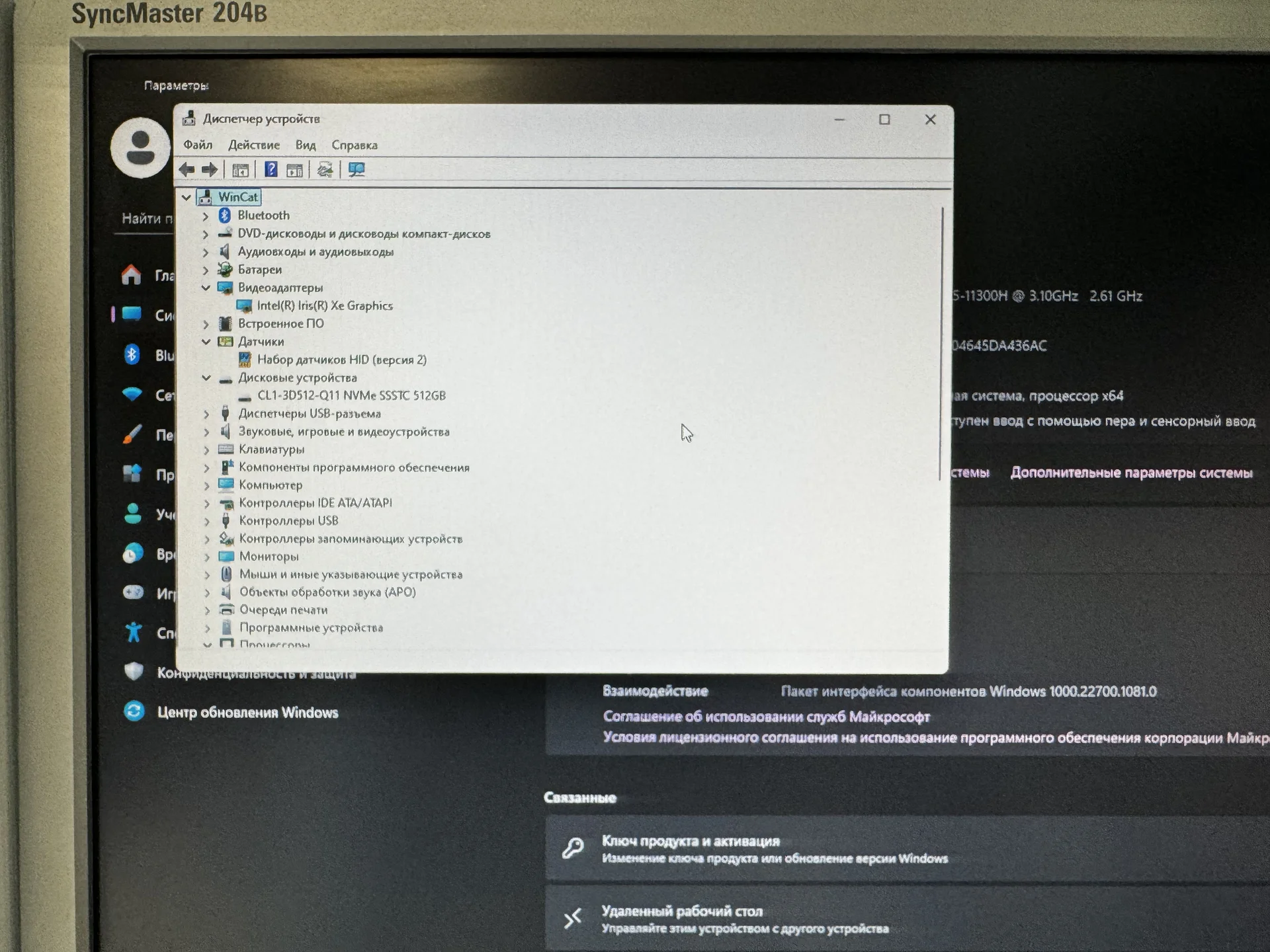Open the Accessibility figure icon in Settings sidebar
The height and width of the screenshot is (952, 1270).
tap(134, 632)
